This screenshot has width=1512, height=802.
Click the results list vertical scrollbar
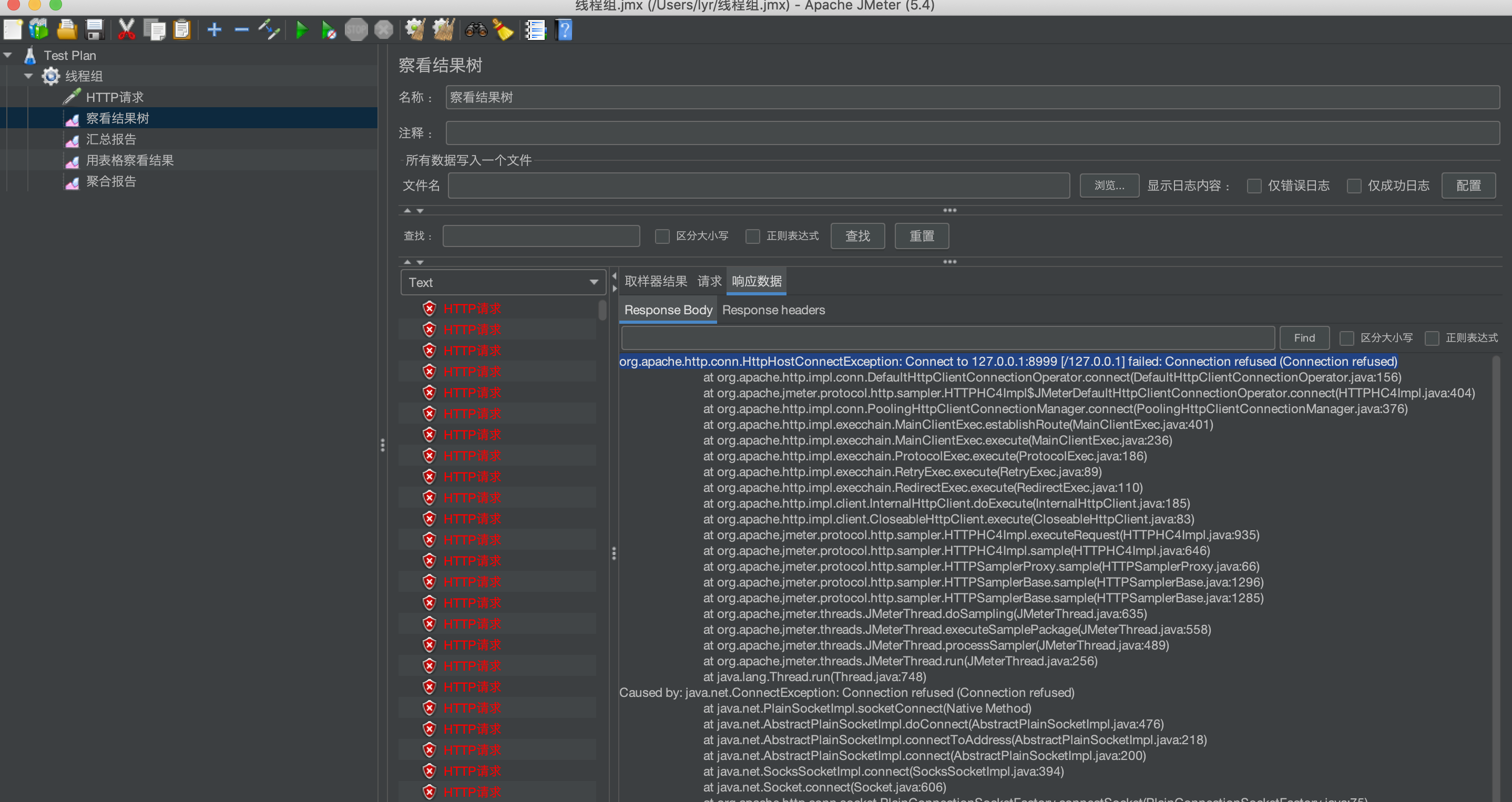point(601,311)
